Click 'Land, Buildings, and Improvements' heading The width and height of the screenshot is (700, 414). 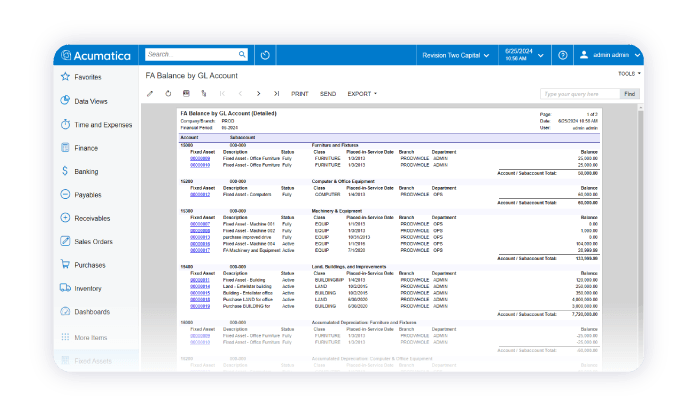tap(349, 267)
